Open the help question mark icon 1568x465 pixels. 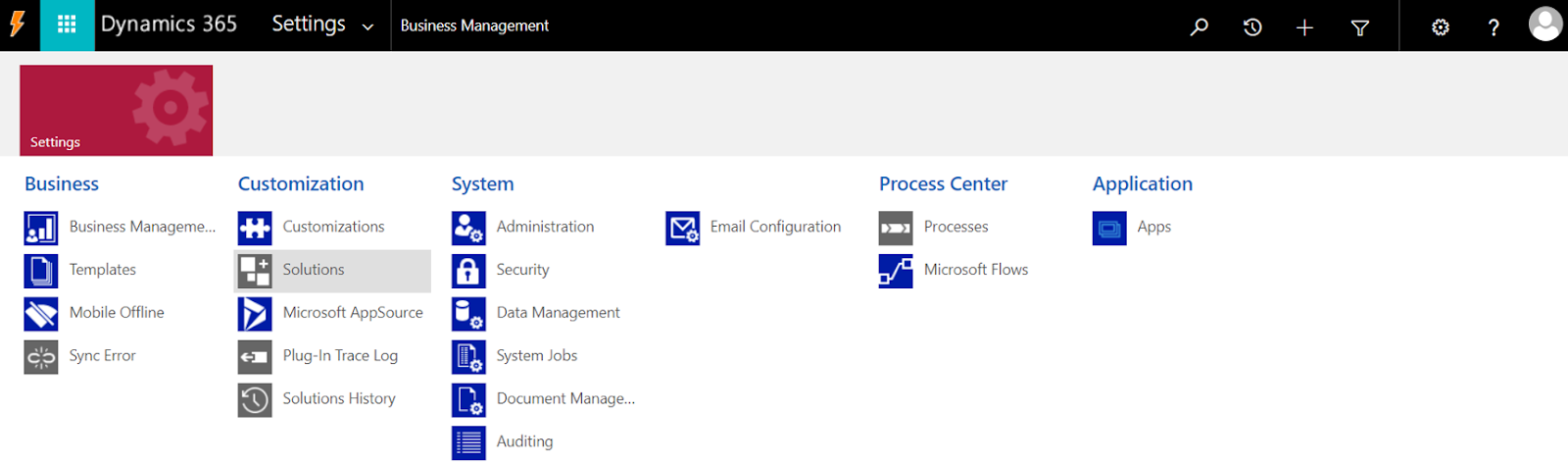click(1494, 27)
